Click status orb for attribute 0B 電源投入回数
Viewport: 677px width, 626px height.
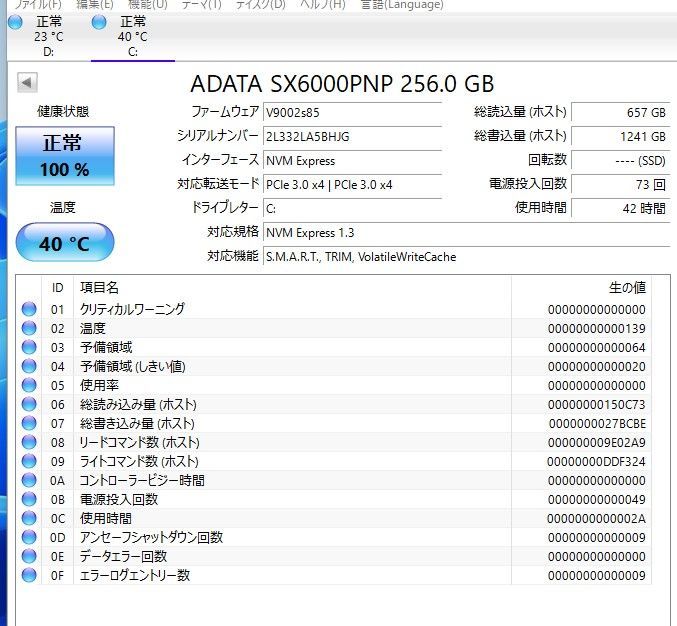pos(29,499)
